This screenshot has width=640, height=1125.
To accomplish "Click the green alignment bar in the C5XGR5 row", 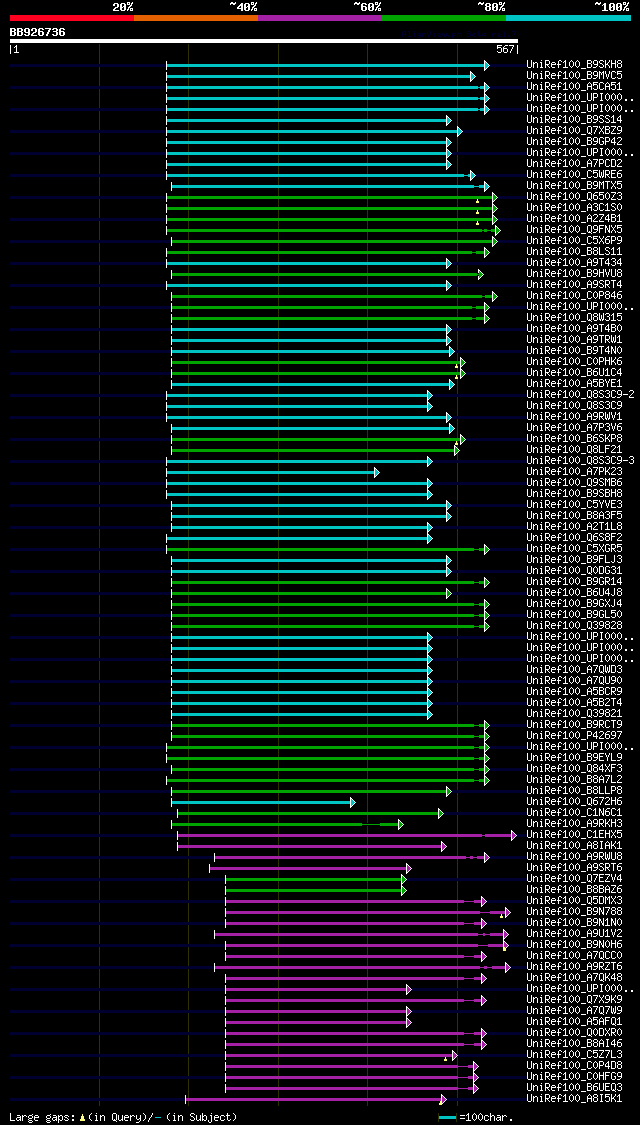I will [328, 549].
